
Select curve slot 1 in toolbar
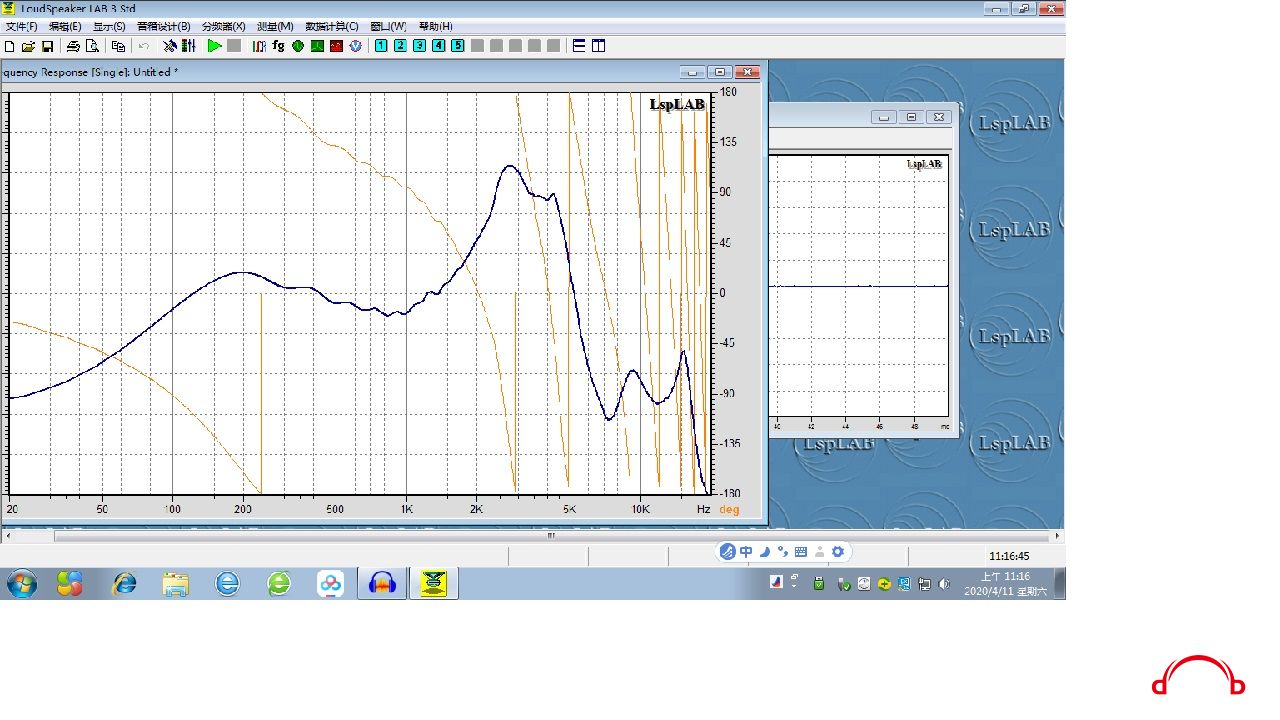(x=381, y=46)
